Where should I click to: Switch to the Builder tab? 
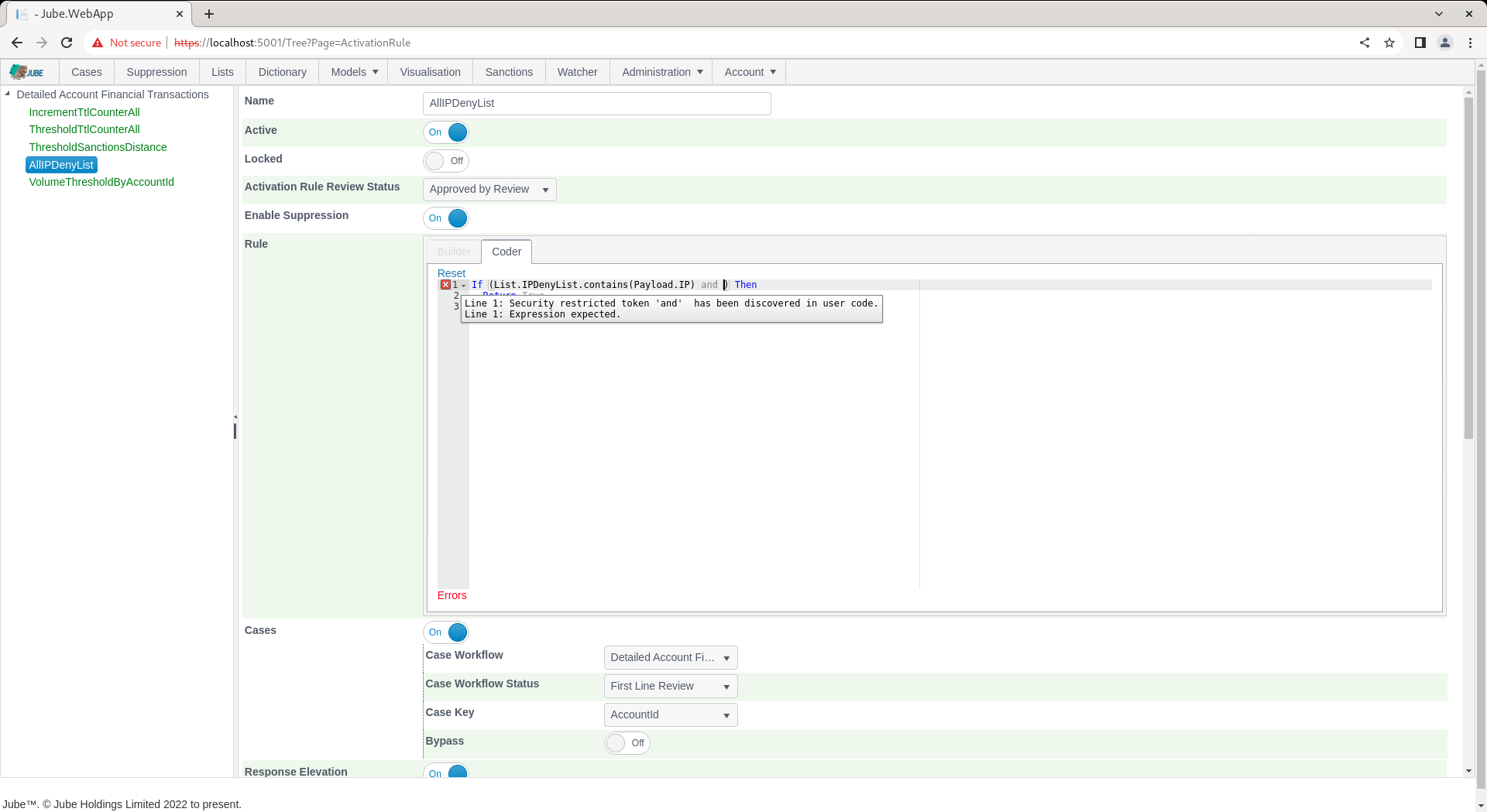pos(454,252)
